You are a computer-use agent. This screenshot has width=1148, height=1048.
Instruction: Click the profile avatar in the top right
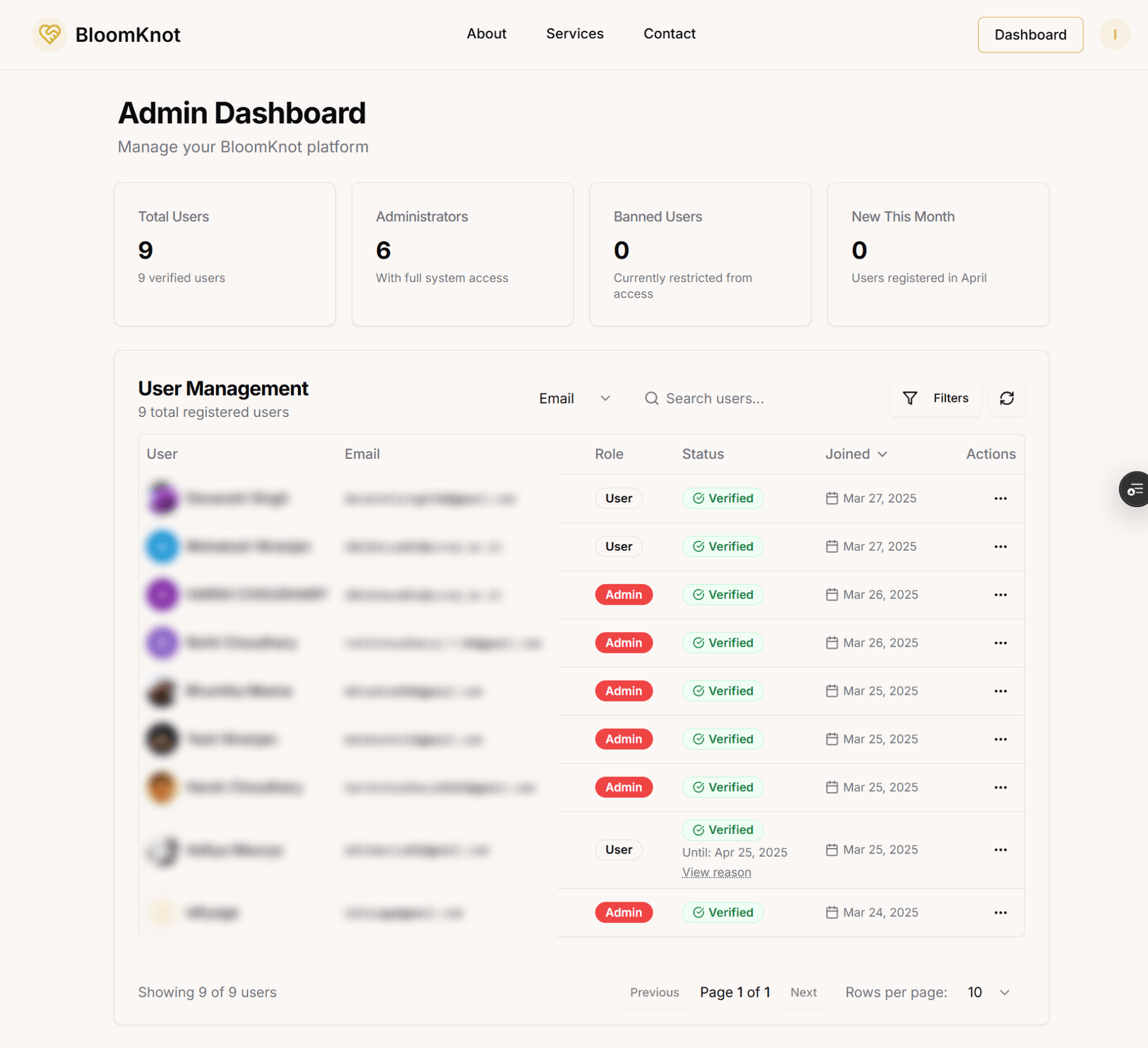pos(1115,35)
